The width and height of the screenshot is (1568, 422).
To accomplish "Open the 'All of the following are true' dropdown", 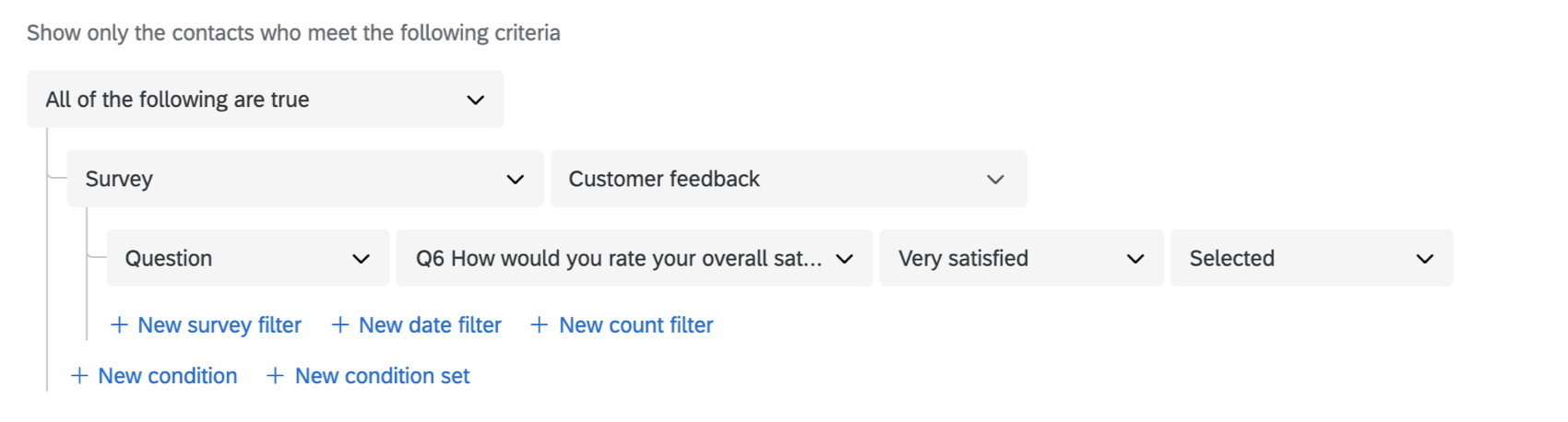I will [265, 100].
